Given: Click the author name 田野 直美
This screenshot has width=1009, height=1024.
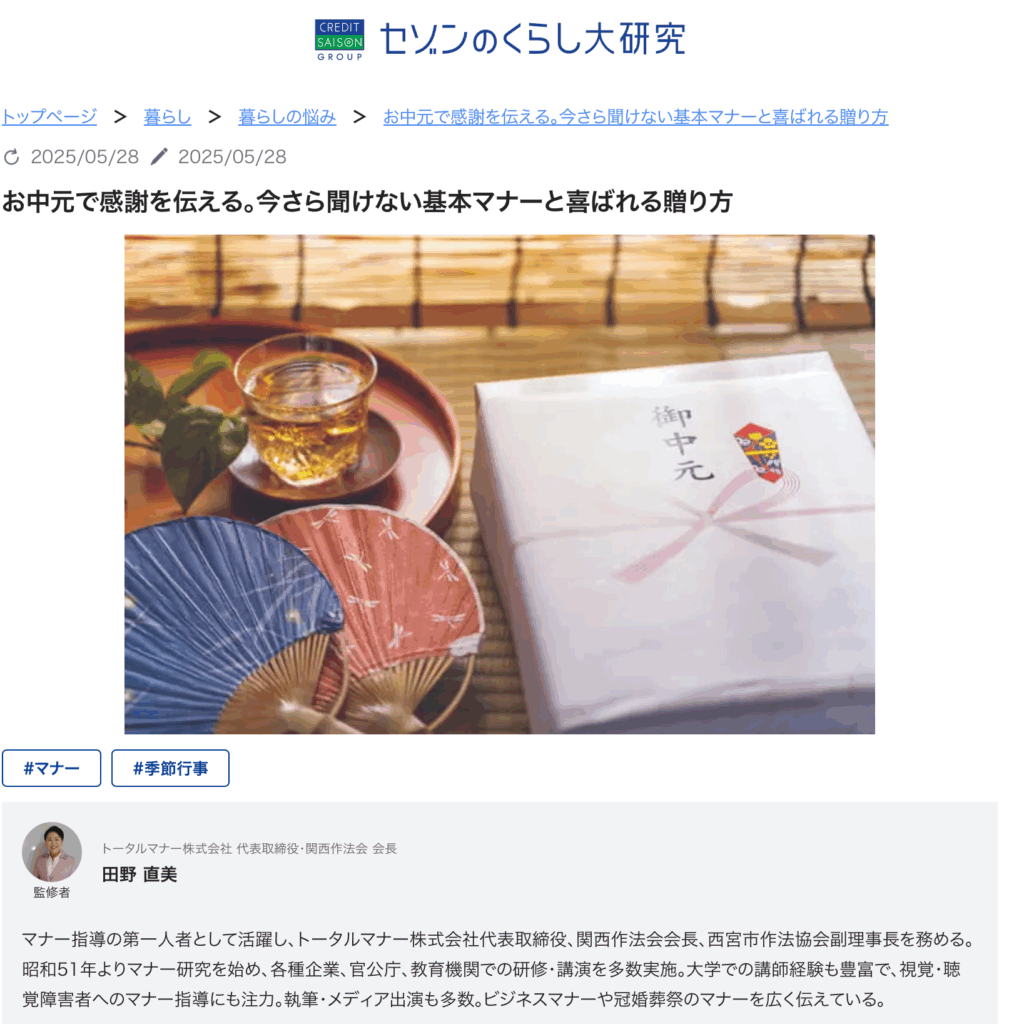Looking at the screenshot, I should [x=139, y=874].
